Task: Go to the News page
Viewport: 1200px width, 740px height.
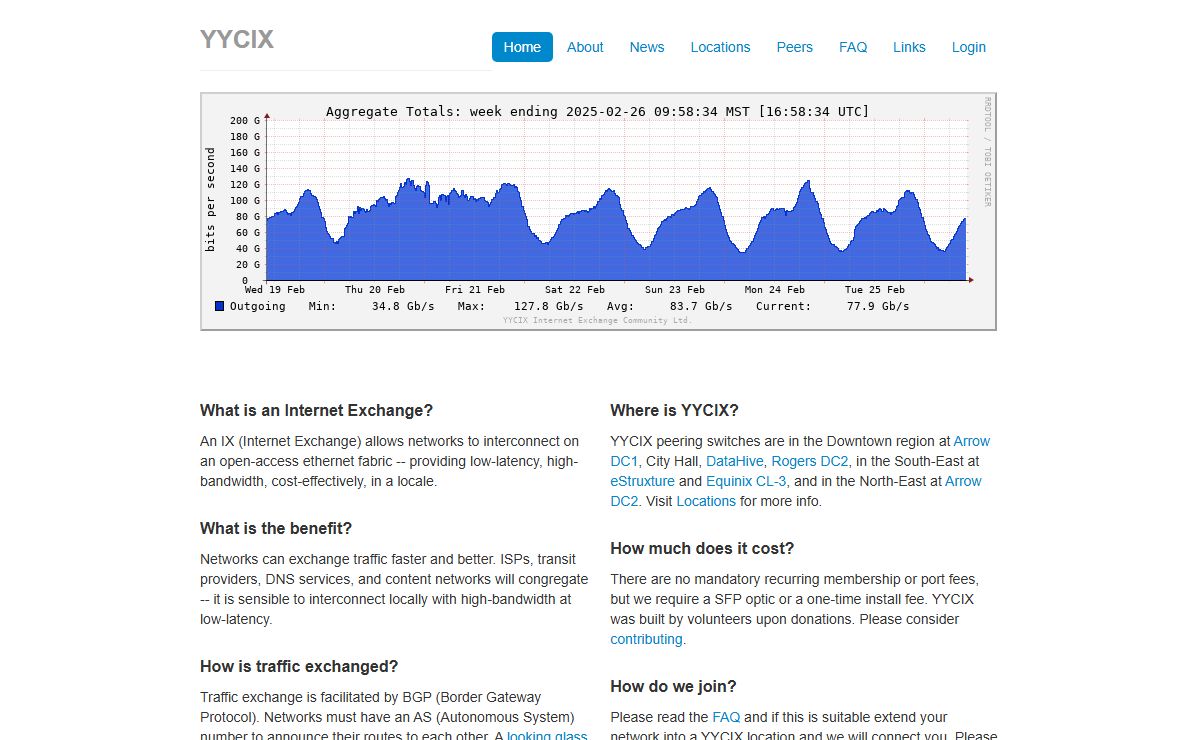Action: click(x=647, y=47)
